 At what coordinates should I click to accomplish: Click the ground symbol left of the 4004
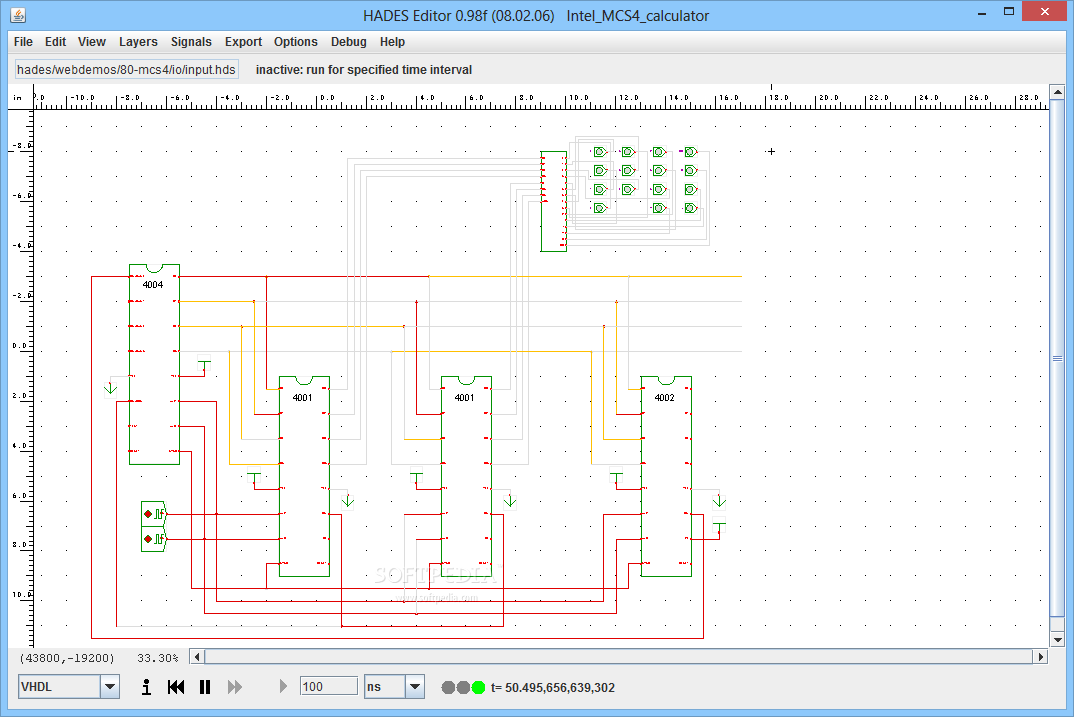click(x=110, y=388)
